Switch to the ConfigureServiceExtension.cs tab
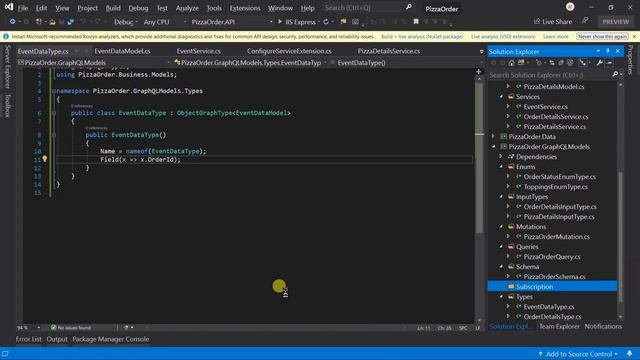The width and height of the screenshot is (640, 360). coord(289,51)
